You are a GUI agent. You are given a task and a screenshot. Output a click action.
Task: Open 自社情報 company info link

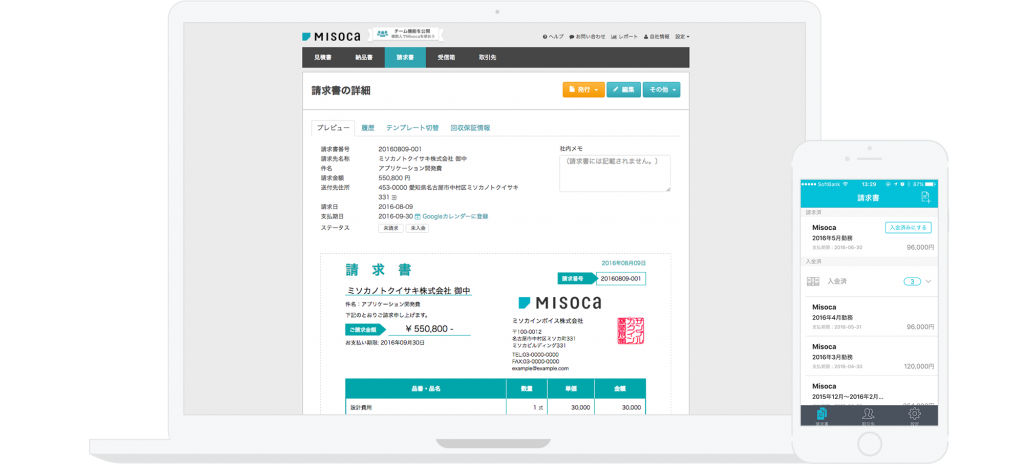[x=656, y=37]
